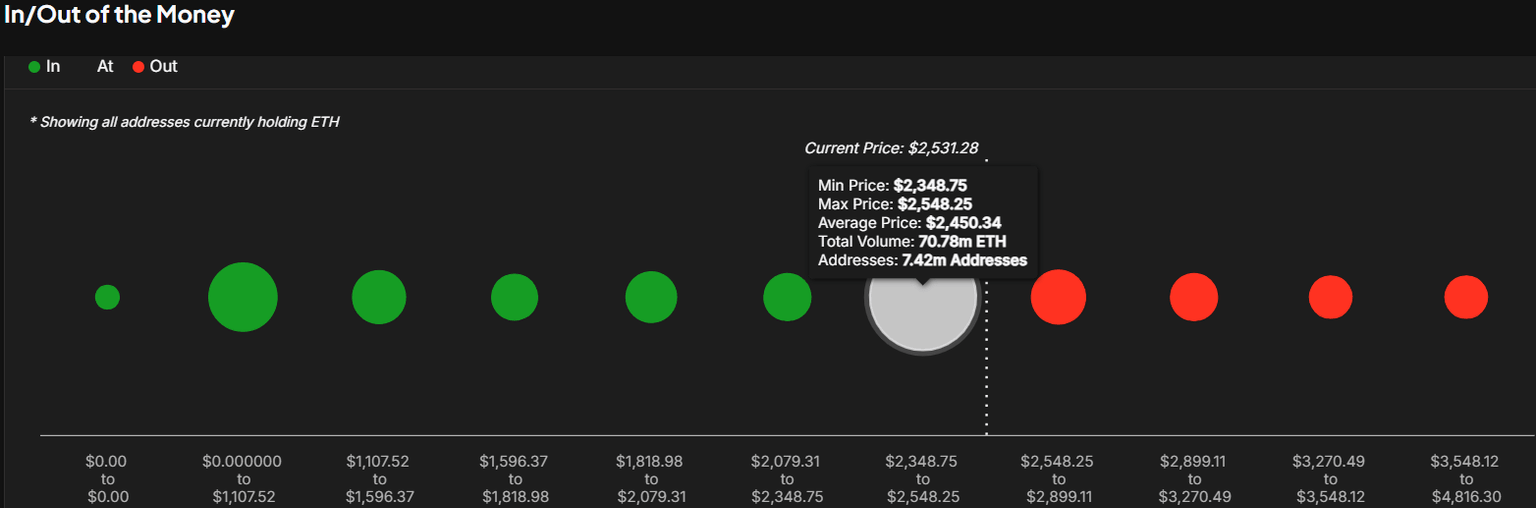
Task: Select the green bubble for $1,596.37–$1,818.98
Action: (515, 297)
